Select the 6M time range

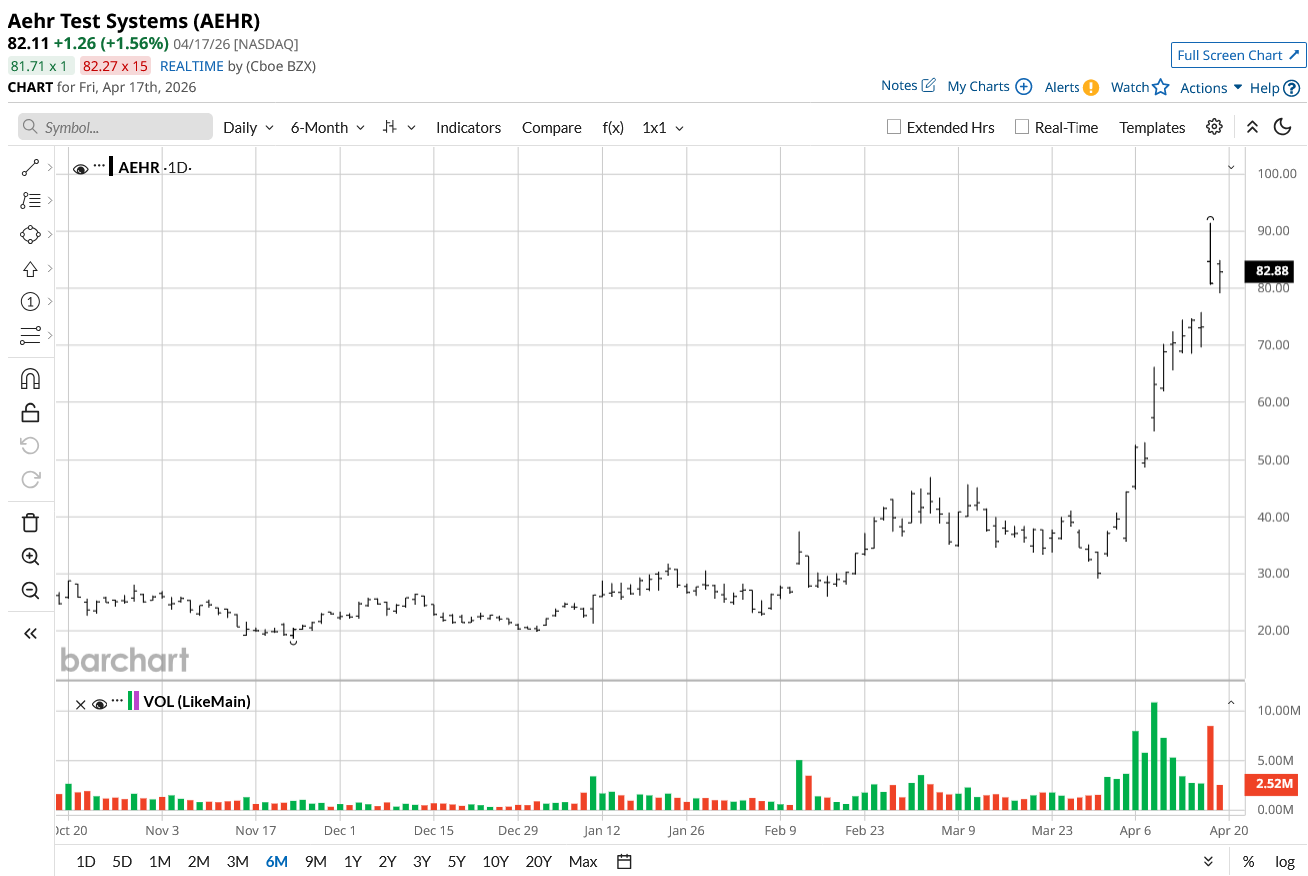pyautogui.click(x=277, y=861)
